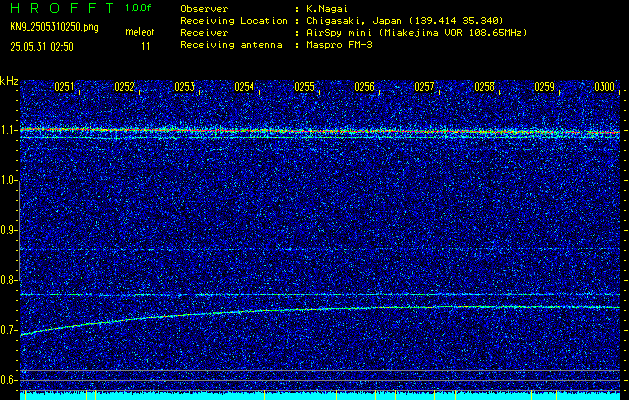Click the 0300 time marker label
Screen dimensions: 629x400
pyautogui.click(x=605, y=87)
